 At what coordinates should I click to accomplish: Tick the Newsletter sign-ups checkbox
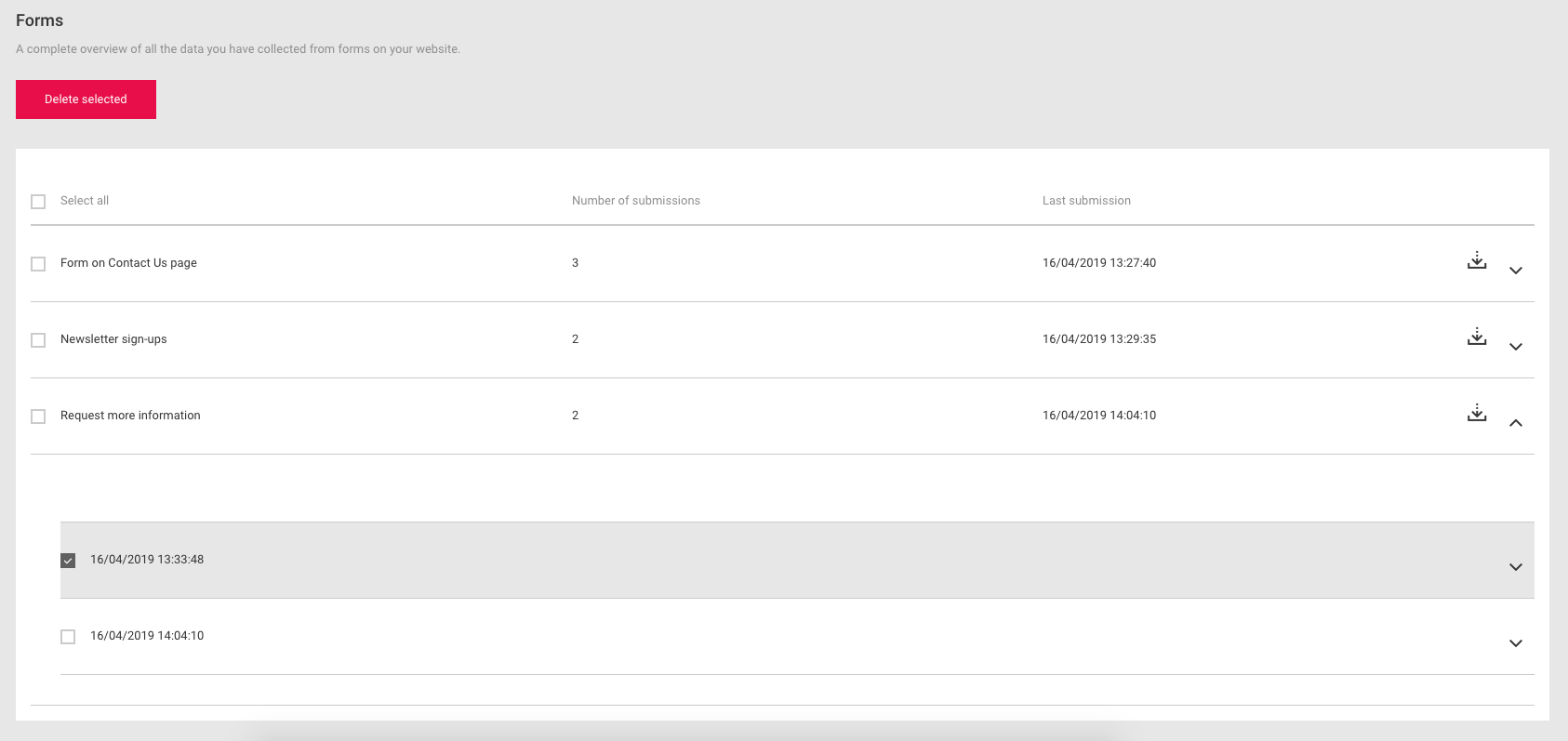38,340
